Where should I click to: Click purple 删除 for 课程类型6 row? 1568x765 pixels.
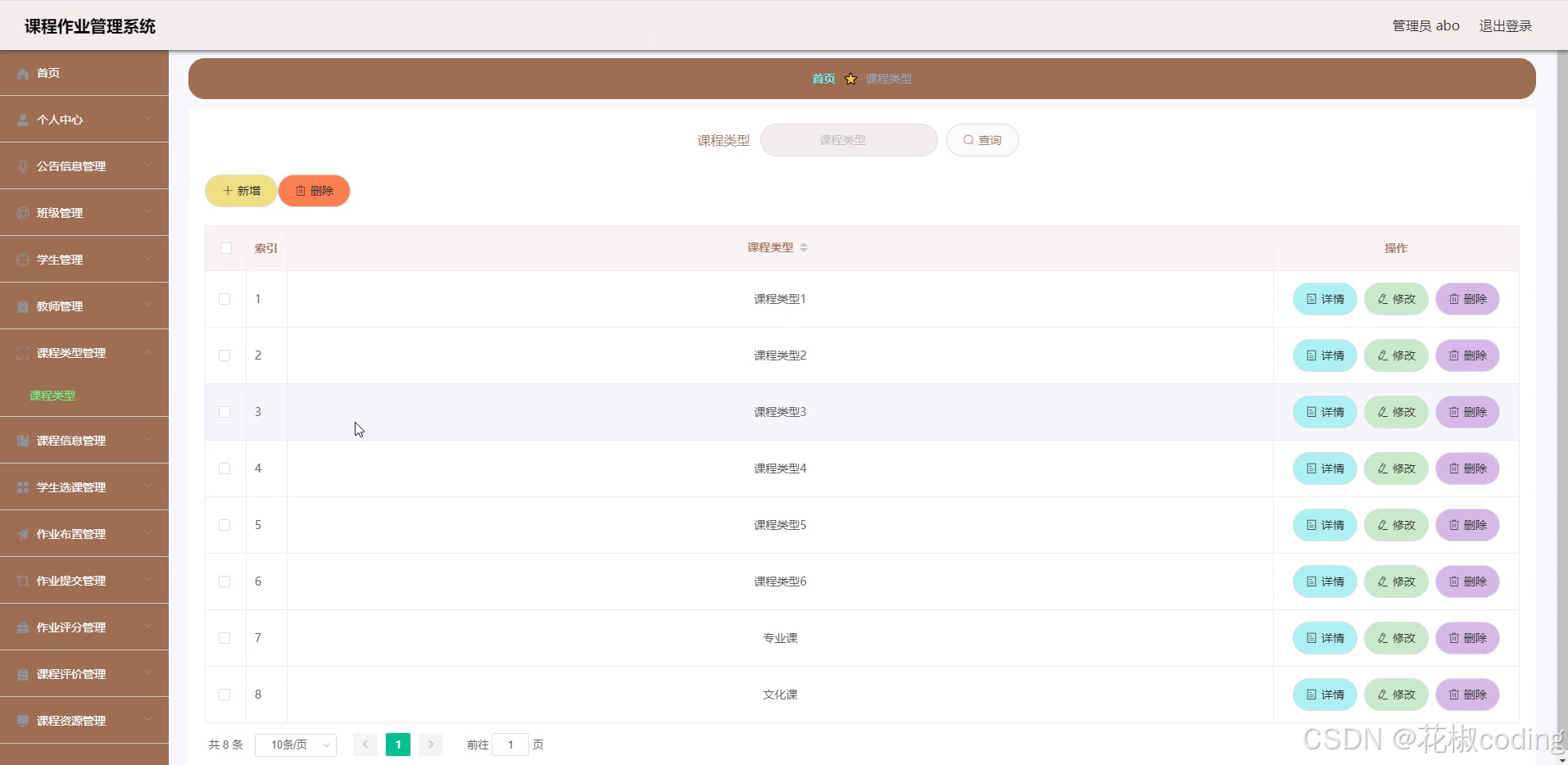pos(1467,582)
